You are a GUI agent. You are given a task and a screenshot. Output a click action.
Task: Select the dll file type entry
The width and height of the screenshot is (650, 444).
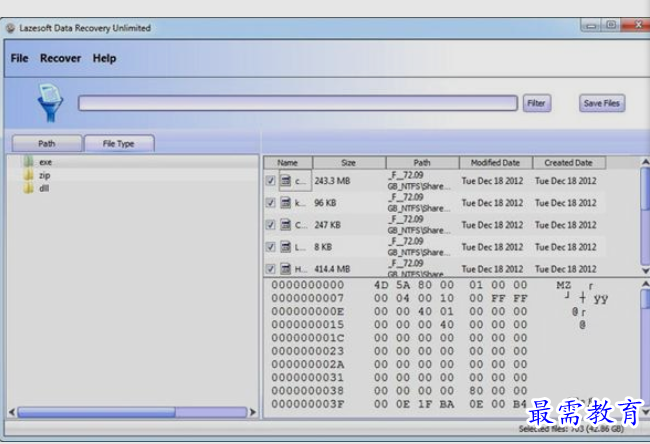[x=44, y=189]
